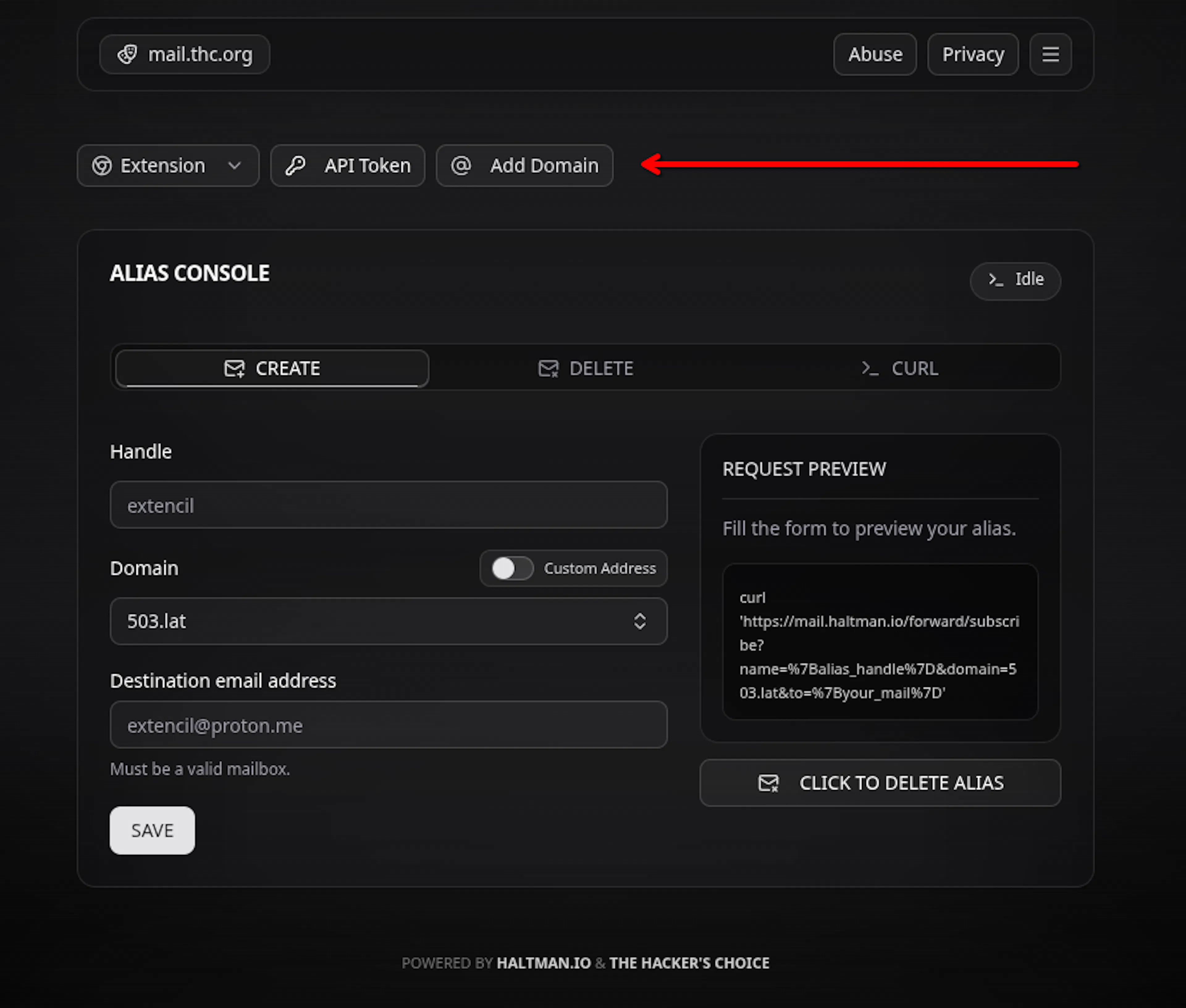Image resolution: width=1186 pixels, height=1008 pixels.
Task: Switch to the DELETE tab
Action: coord(586,369)
